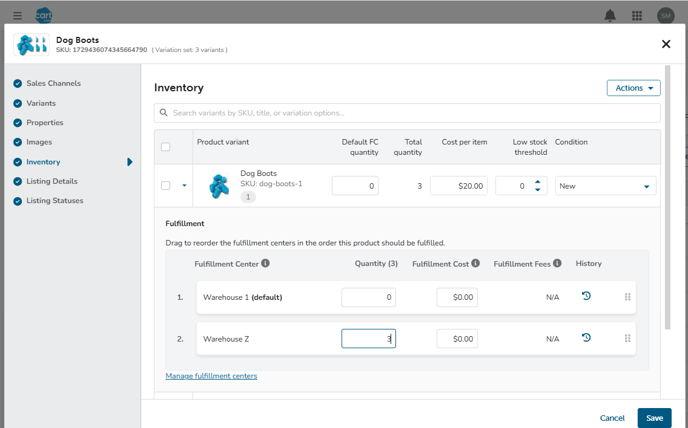
Task: Increase the low stock threshold value
Action: point(538,182)
